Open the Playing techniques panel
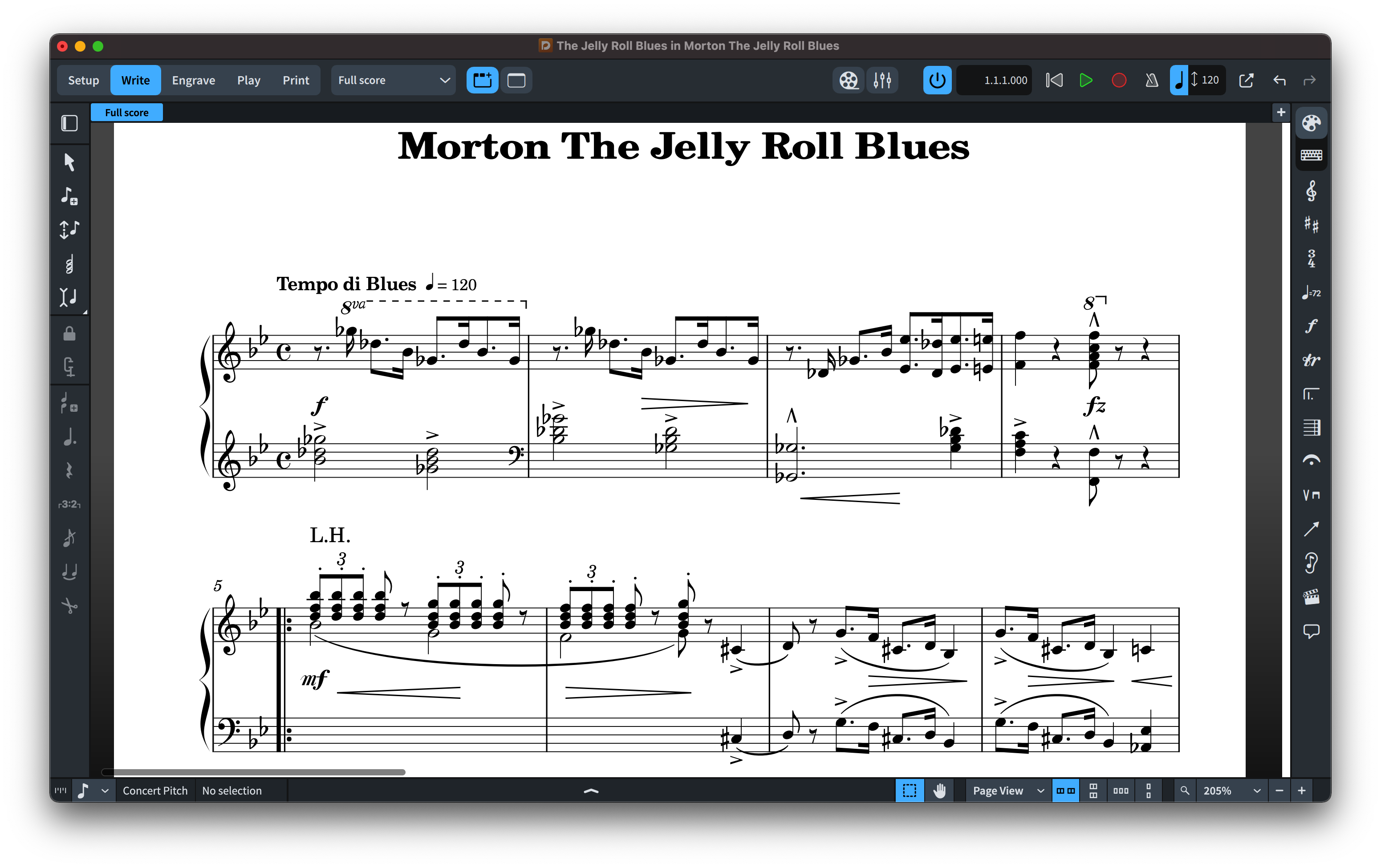 [x=1311, y=495]
